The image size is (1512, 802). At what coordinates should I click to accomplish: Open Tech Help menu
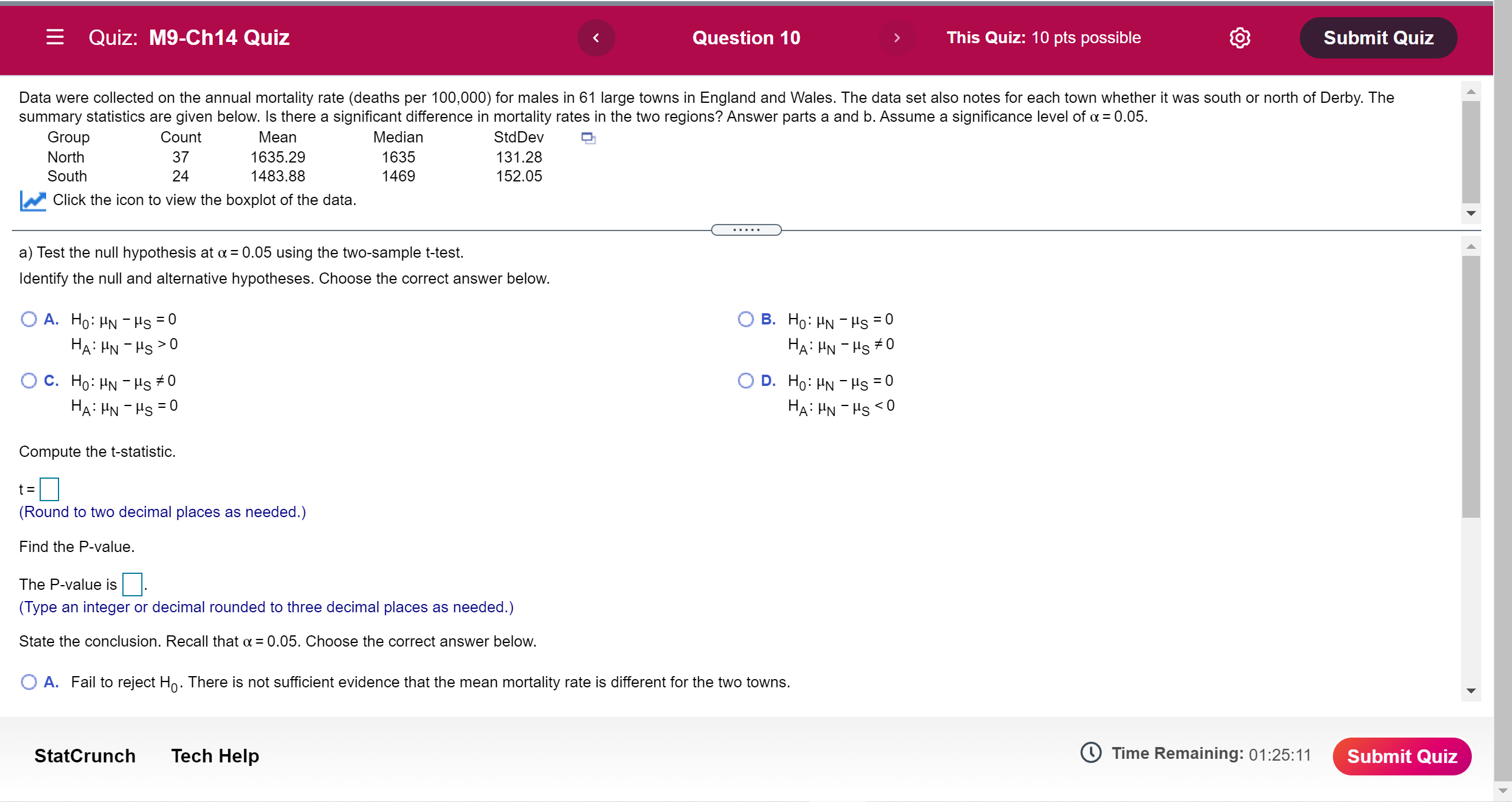pyautogui.click(x=215, y=756)
